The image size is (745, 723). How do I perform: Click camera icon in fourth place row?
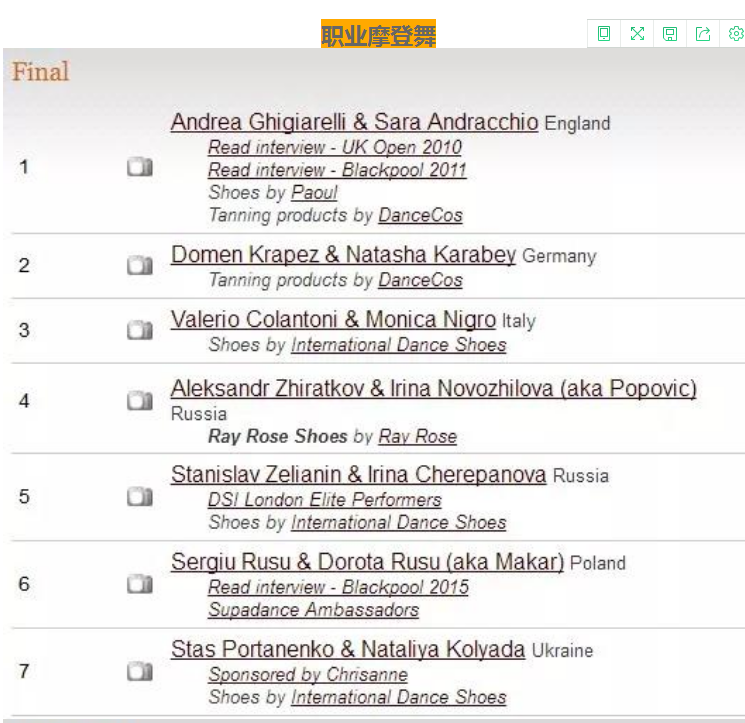[x=140, y=400]
